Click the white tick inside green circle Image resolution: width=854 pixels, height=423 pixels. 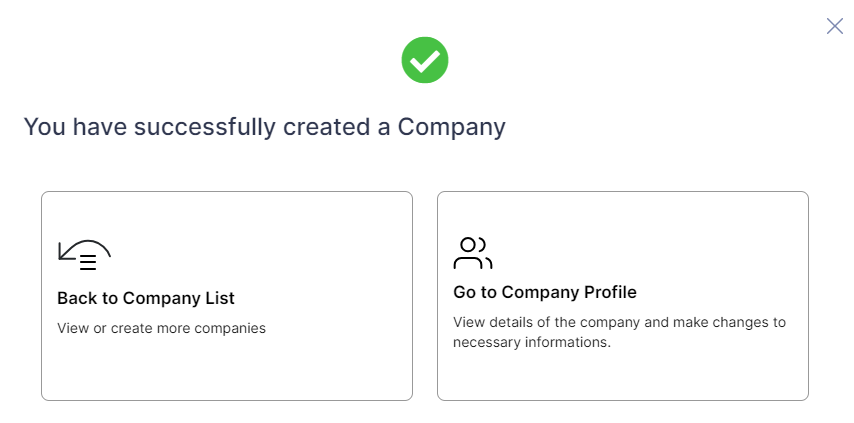(425, 61)
